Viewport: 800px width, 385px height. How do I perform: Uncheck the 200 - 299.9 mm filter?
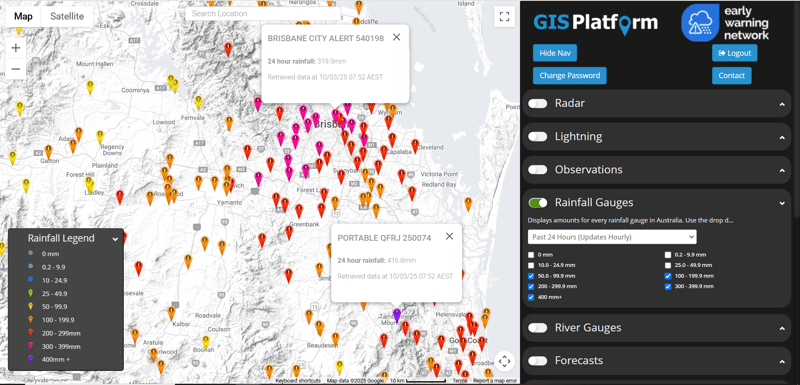pyautogui.click(x=531, y=287)
